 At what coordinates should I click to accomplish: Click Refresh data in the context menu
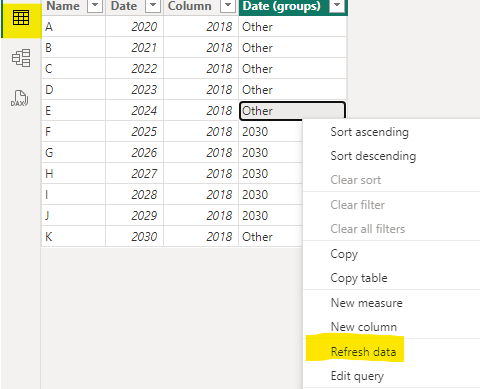point(363,352)
